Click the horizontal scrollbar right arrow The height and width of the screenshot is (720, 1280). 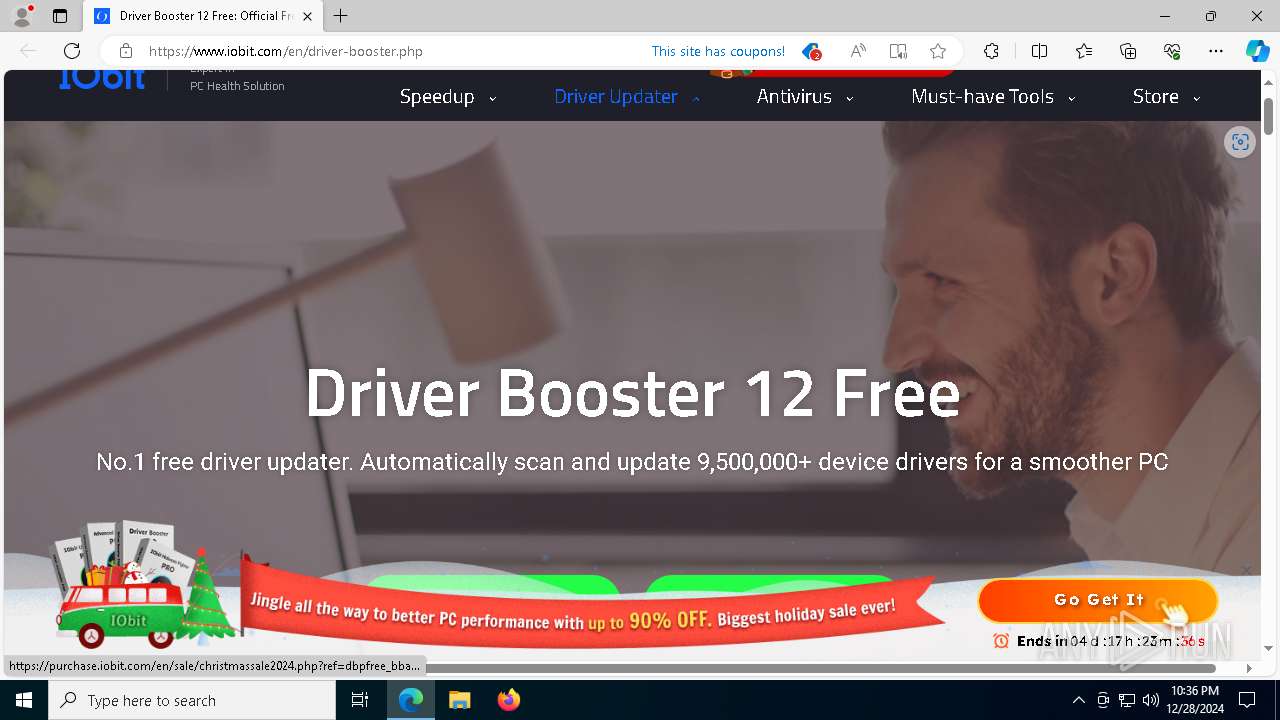pyautogui.click(x=1248, y=668)
